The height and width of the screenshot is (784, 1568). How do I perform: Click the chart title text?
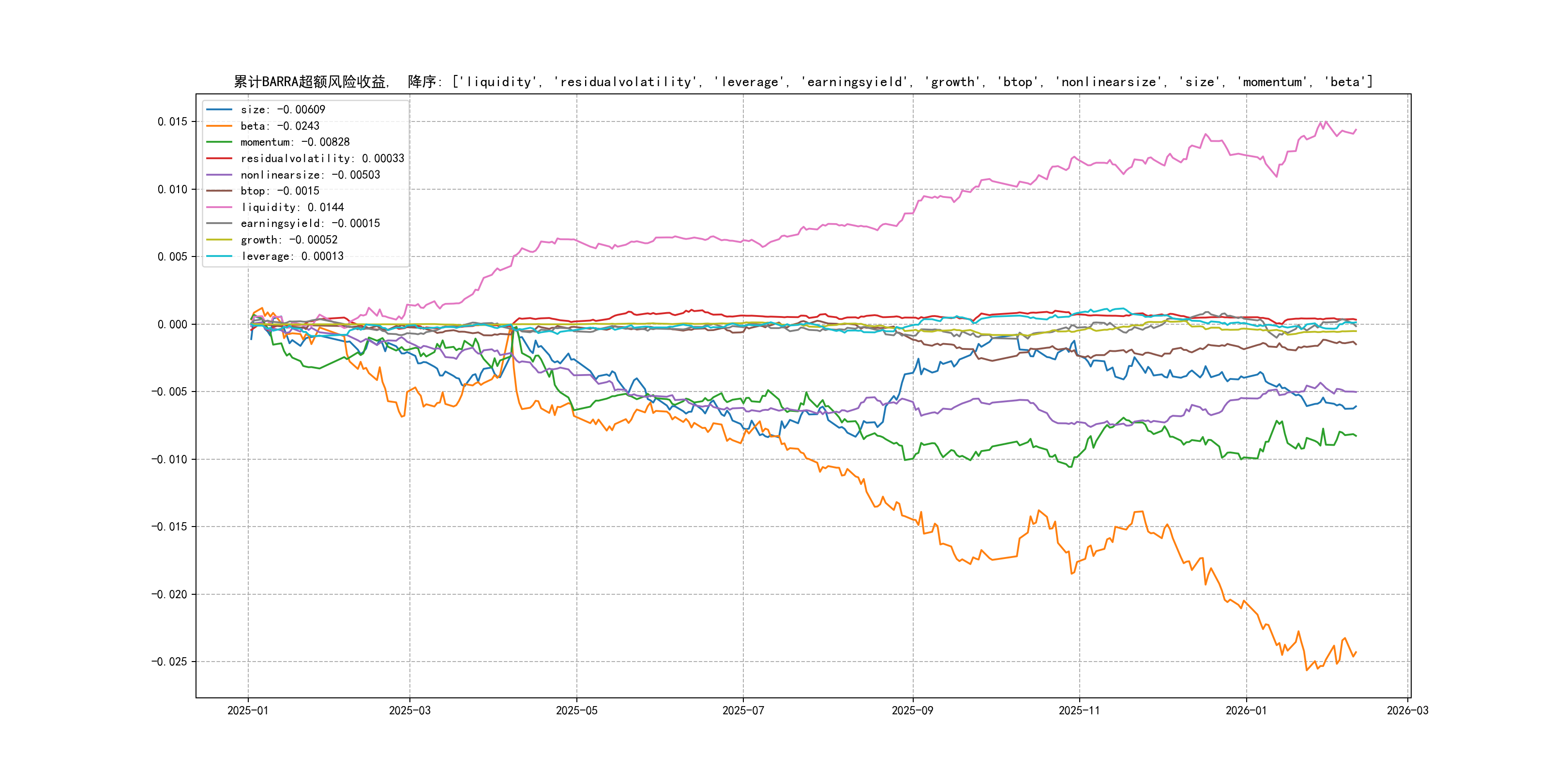pyautogui.click(x=803, y=82)
